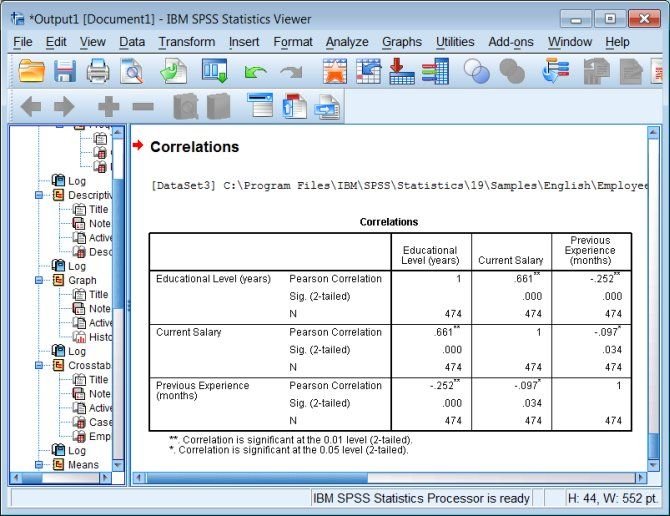Open the Graphs menu
670x516 pixels.
402,42
